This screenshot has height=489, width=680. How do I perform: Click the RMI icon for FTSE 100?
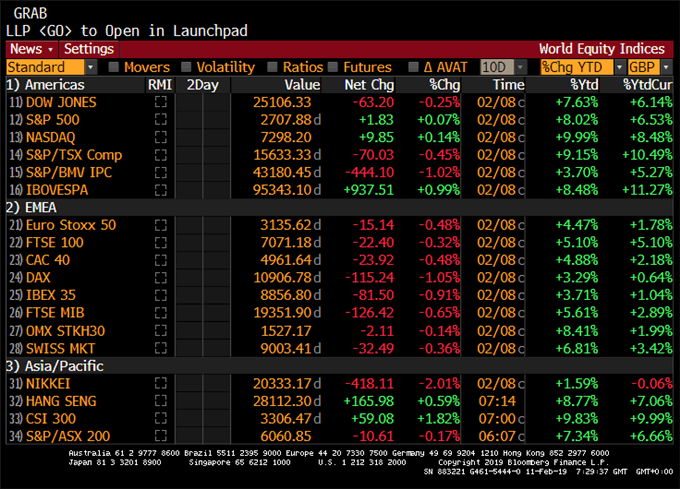pos(160,242)
